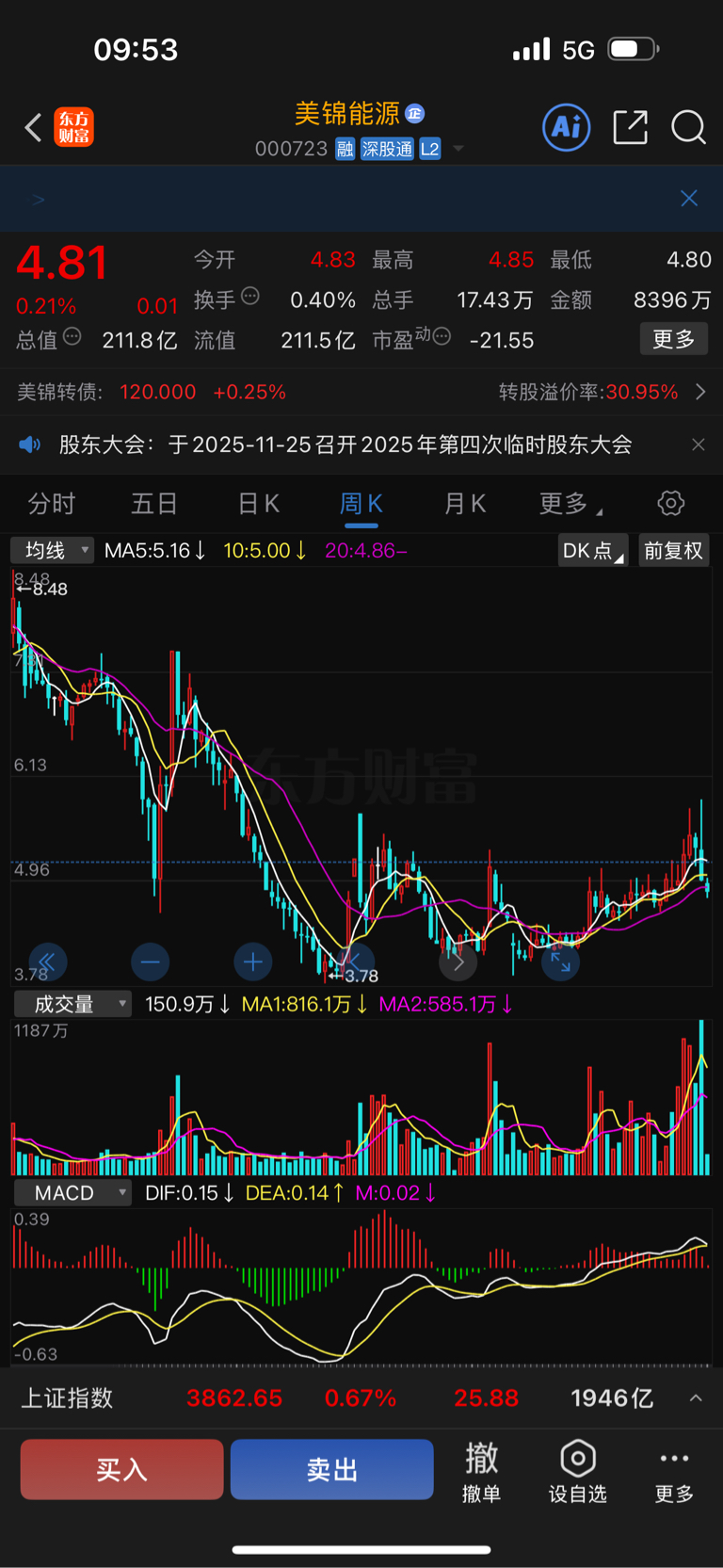This screenshot has width=723, height=1568.
Task: Tap the MA5:5.16 value
Action: click(x=154, y=550)
